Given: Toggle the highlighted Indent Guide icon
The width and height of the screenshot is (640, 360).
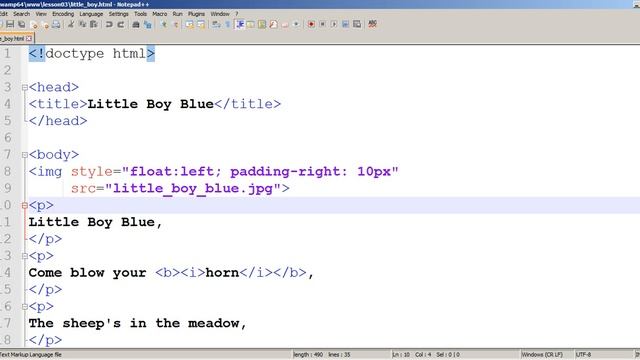Looking at the screenshot, I should point(240,24).
